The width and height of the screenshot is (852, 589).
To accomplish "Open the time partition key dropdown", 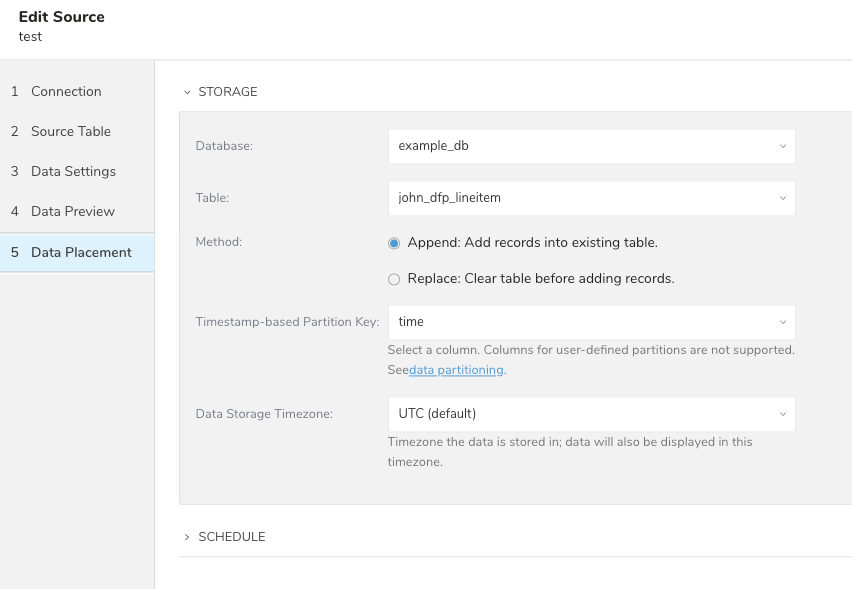I will (580, 322).
